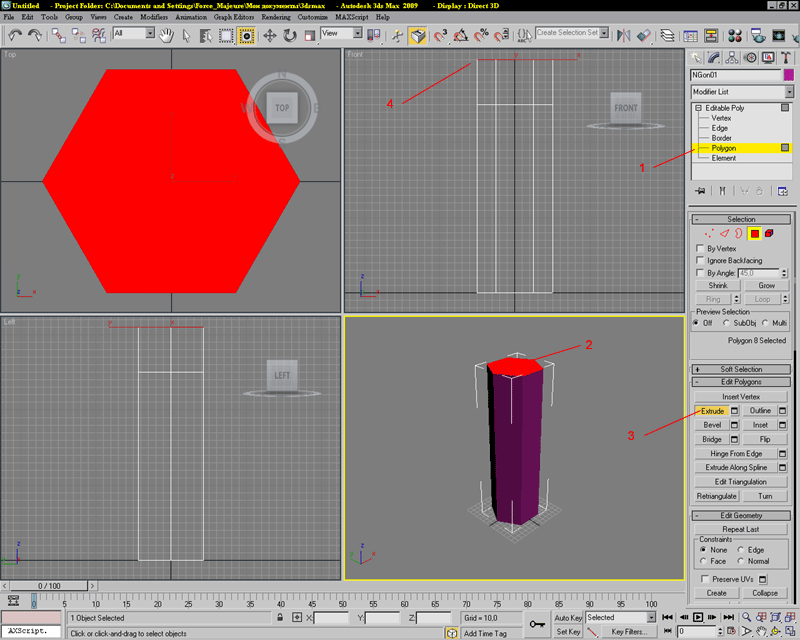The width and height of the screenshot is (800, 640).
Task: Activate the Select and Rotate tool
Action: [x=290, y=35]
